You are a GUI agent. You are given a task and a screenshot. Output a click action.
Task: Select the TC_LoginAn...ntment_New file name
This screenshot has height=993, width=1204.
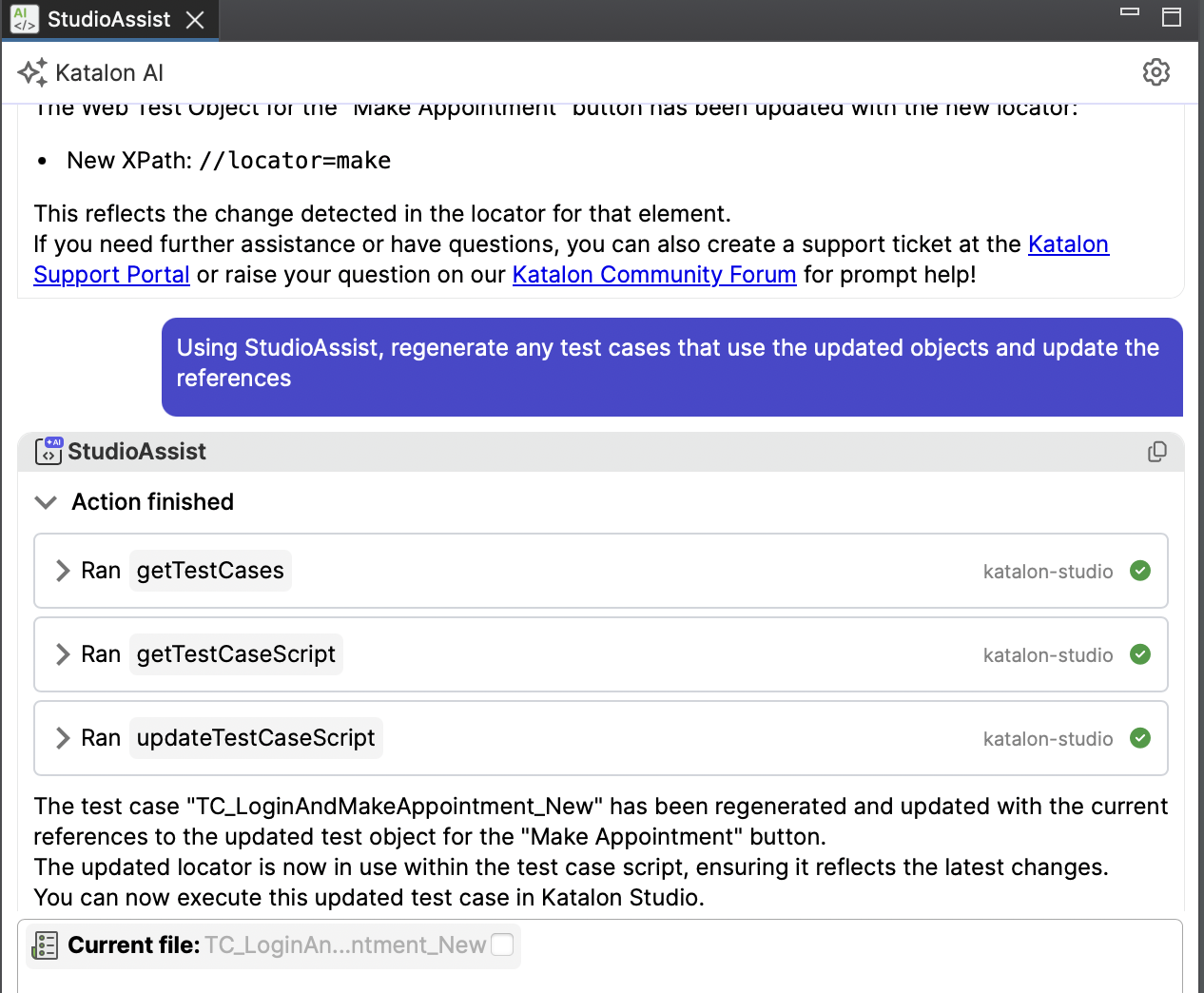(x=345, y=944)
